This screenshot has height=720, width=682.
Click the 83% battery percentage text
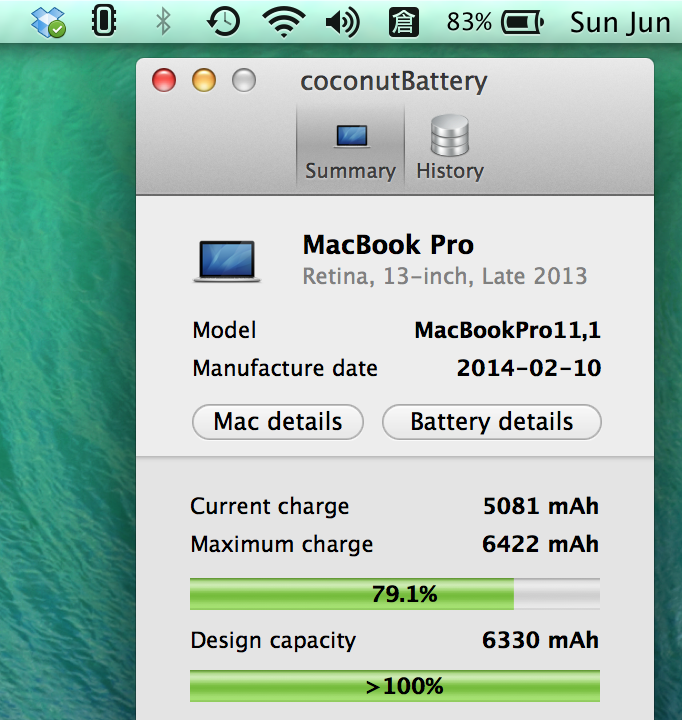(469, 22)
